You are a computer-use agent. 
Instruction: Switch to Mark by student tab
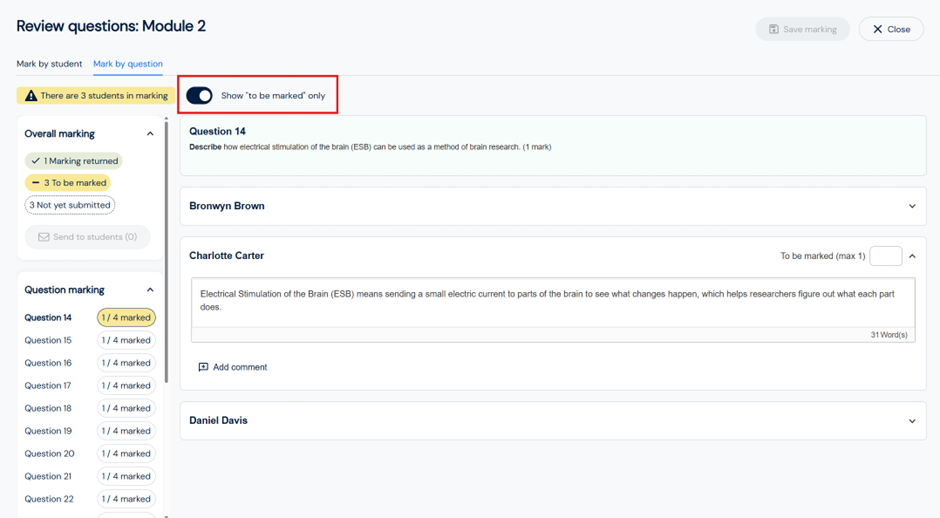[49, 64]
